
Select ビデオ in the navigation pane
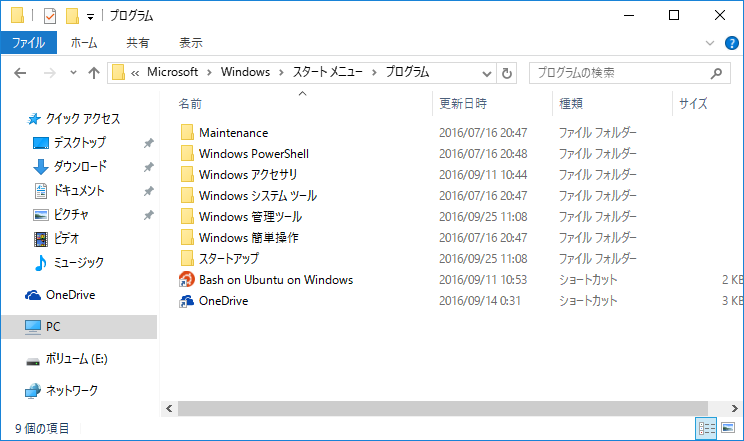[66, 238]
